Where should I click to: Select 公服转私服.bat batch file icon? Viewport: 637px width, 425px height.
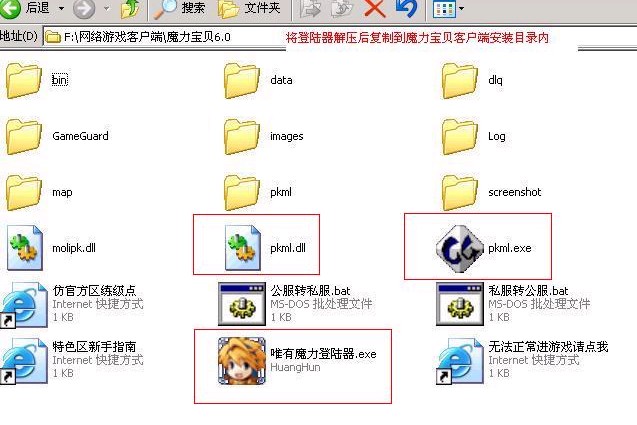[242, 304]
